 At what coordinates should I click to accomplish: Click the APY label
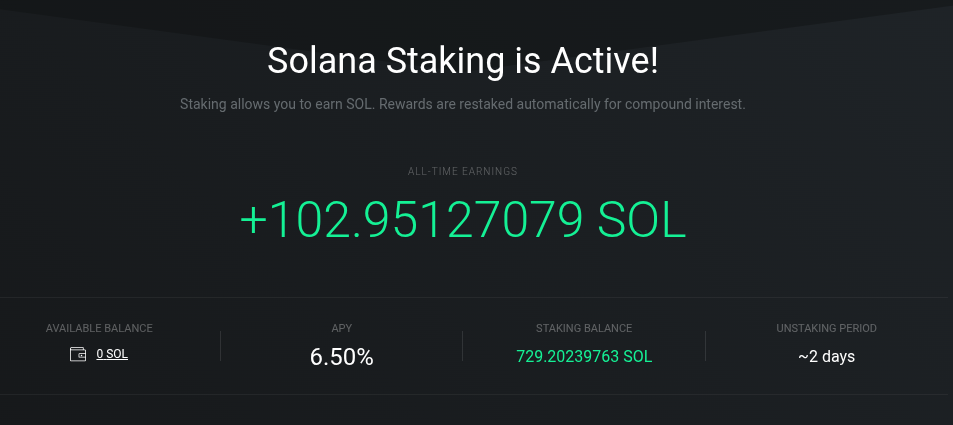click(342, 328)
